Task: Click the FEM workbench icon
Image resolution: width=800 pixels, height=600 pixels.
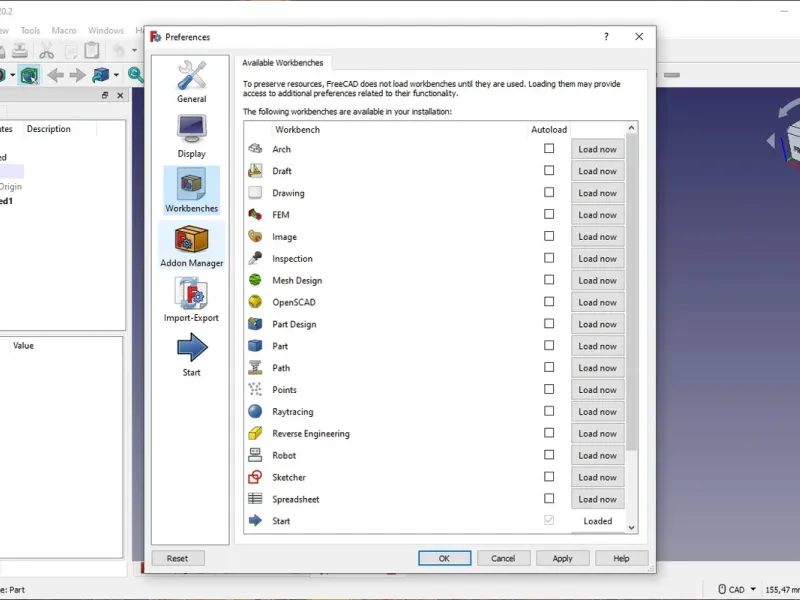Action: (x=255, y=215)
